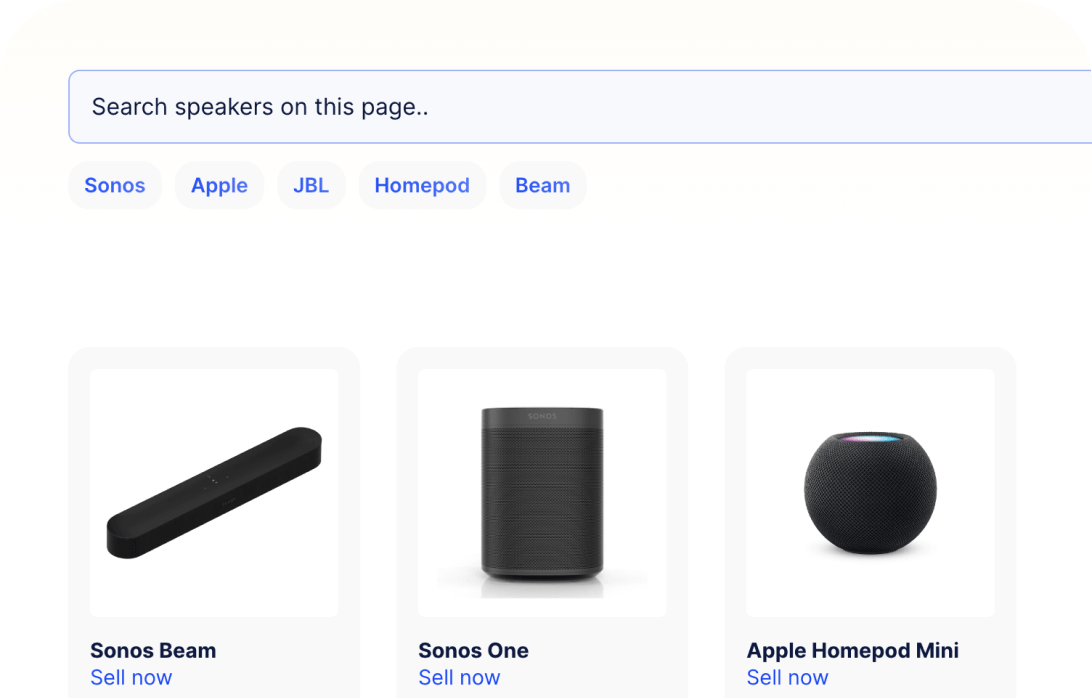The image size is (1092, 698).
Task: Open the Sonos One speaker image
Action: pos(542,492)
